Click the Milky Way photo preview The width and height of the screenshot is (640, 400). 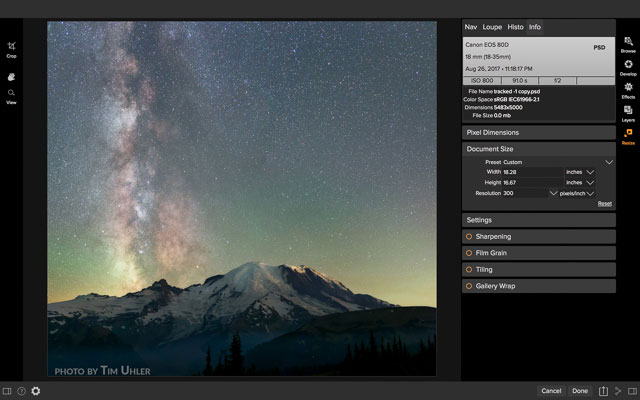pyautogui.click(x=242, y=199)
